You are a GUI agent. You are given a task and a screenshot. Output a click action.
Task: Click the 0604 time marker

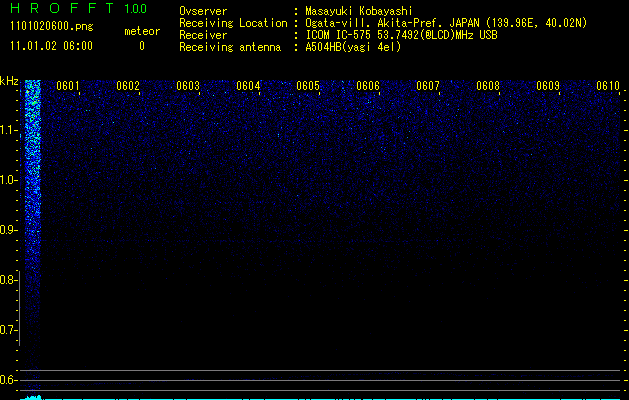(248, 86)
